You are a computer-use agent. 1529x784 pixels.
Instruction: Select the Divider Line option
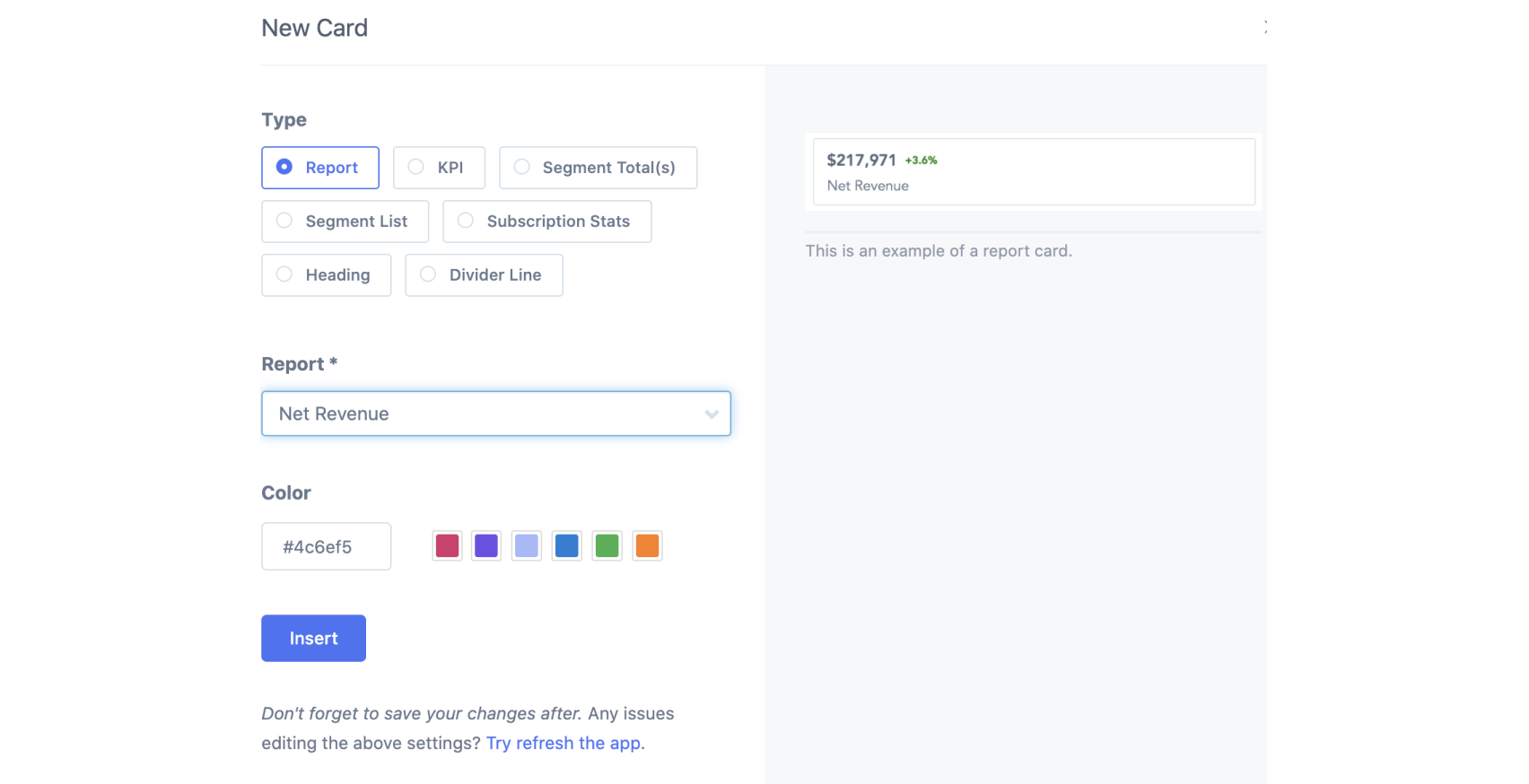click(484, 275)
